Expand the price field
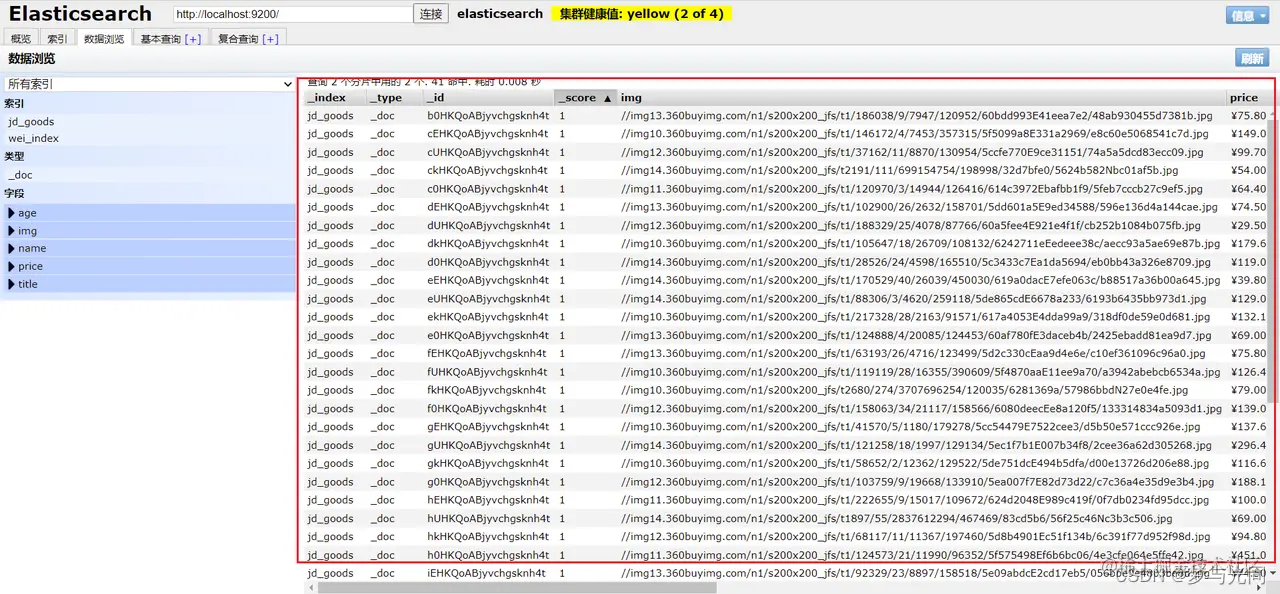Screen dimensions: 1280x594 pyautogui.click(x=149, y=266)
